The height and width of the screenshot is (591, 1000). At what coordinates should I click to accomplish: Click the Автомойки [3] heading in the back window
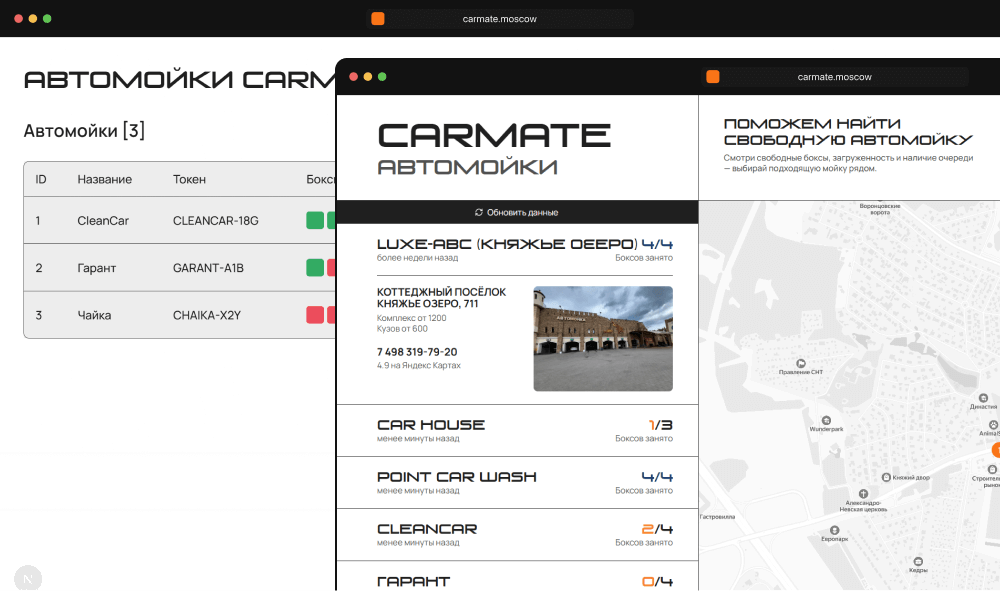[x=84, y=131]
